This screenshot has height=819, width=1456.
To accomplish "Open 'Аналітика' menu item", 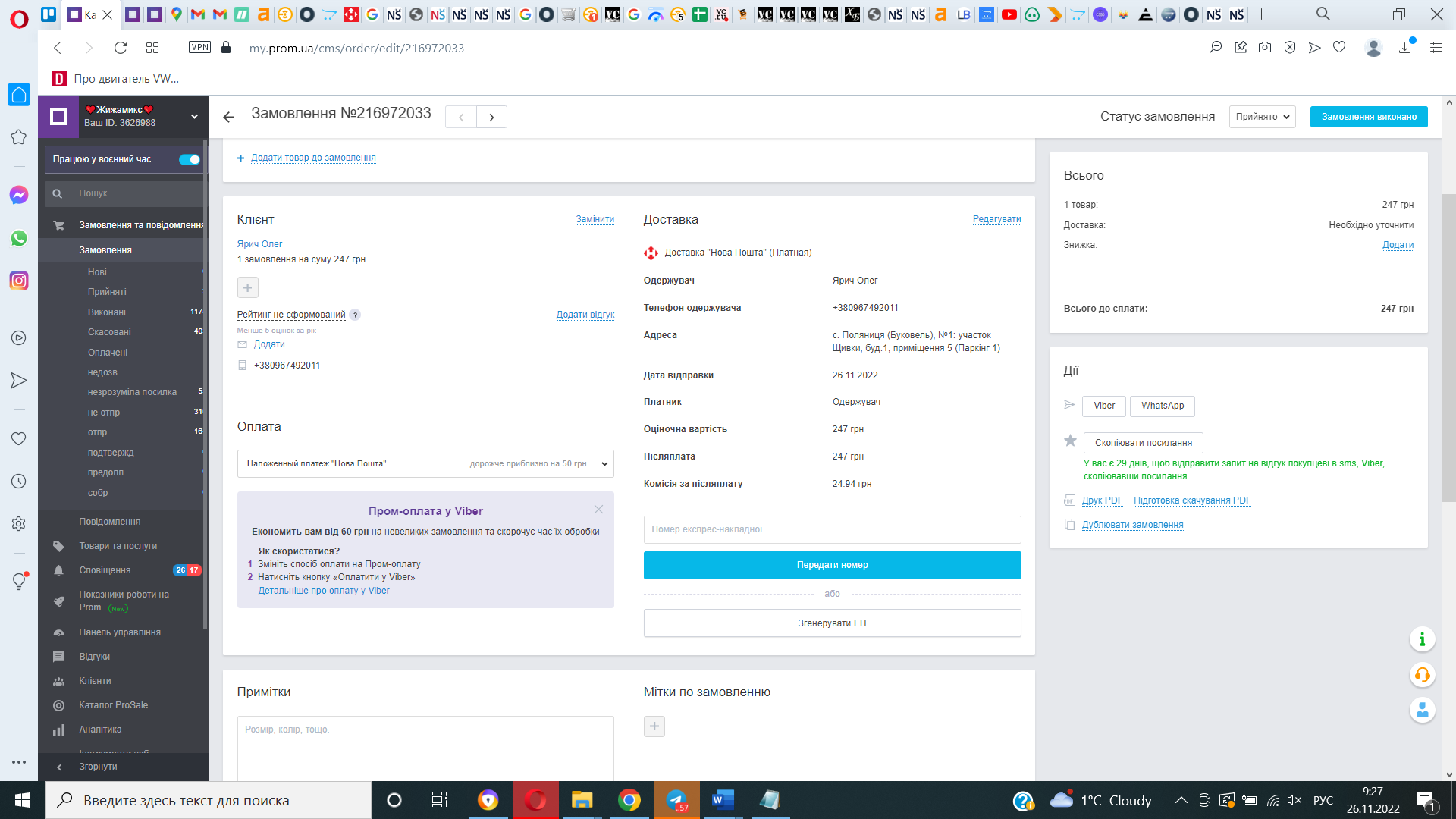I will tap(100, 730).
